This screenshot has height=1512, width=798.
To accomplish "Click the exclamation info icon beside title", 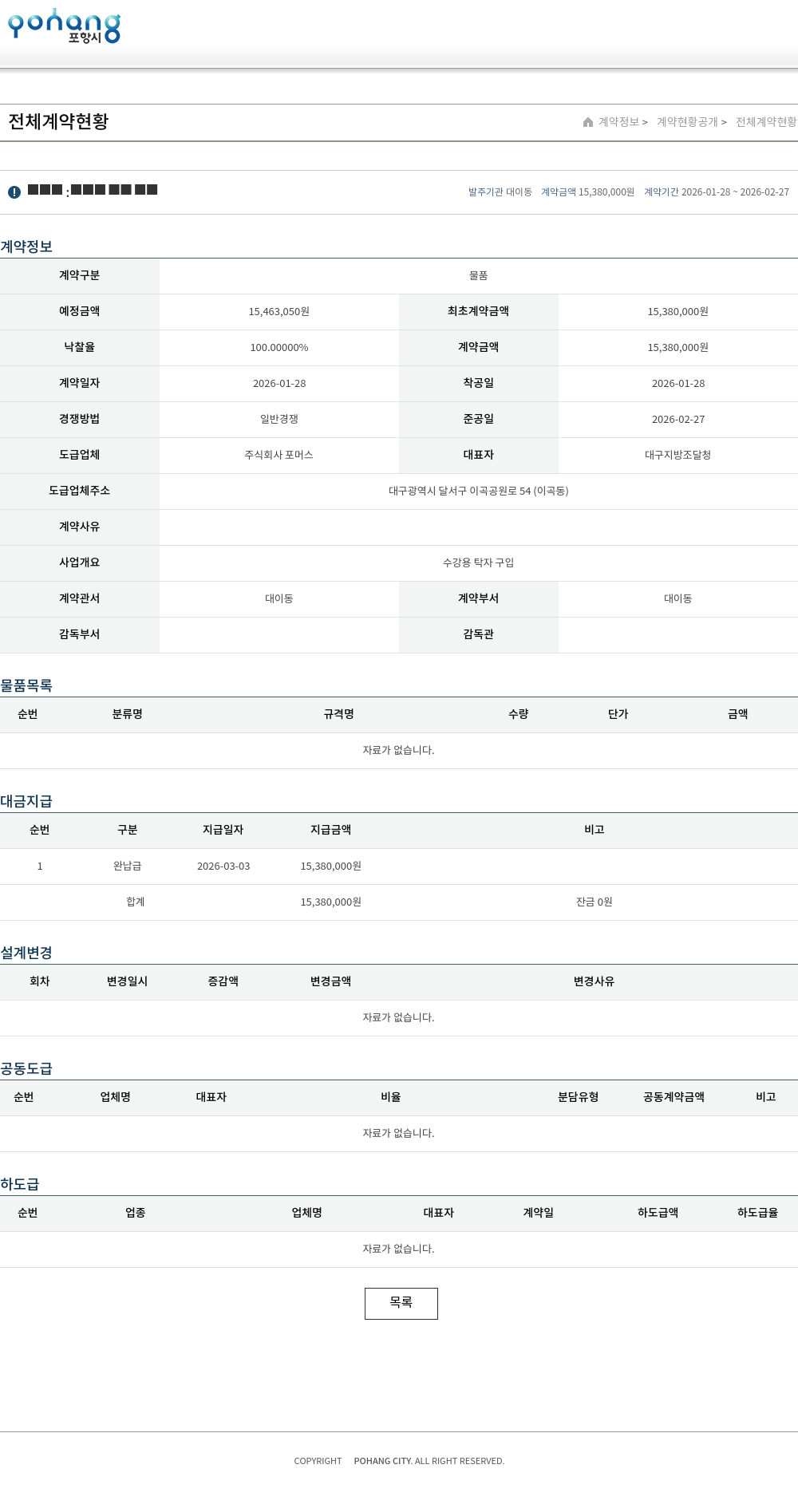I will tap(14, 192).
